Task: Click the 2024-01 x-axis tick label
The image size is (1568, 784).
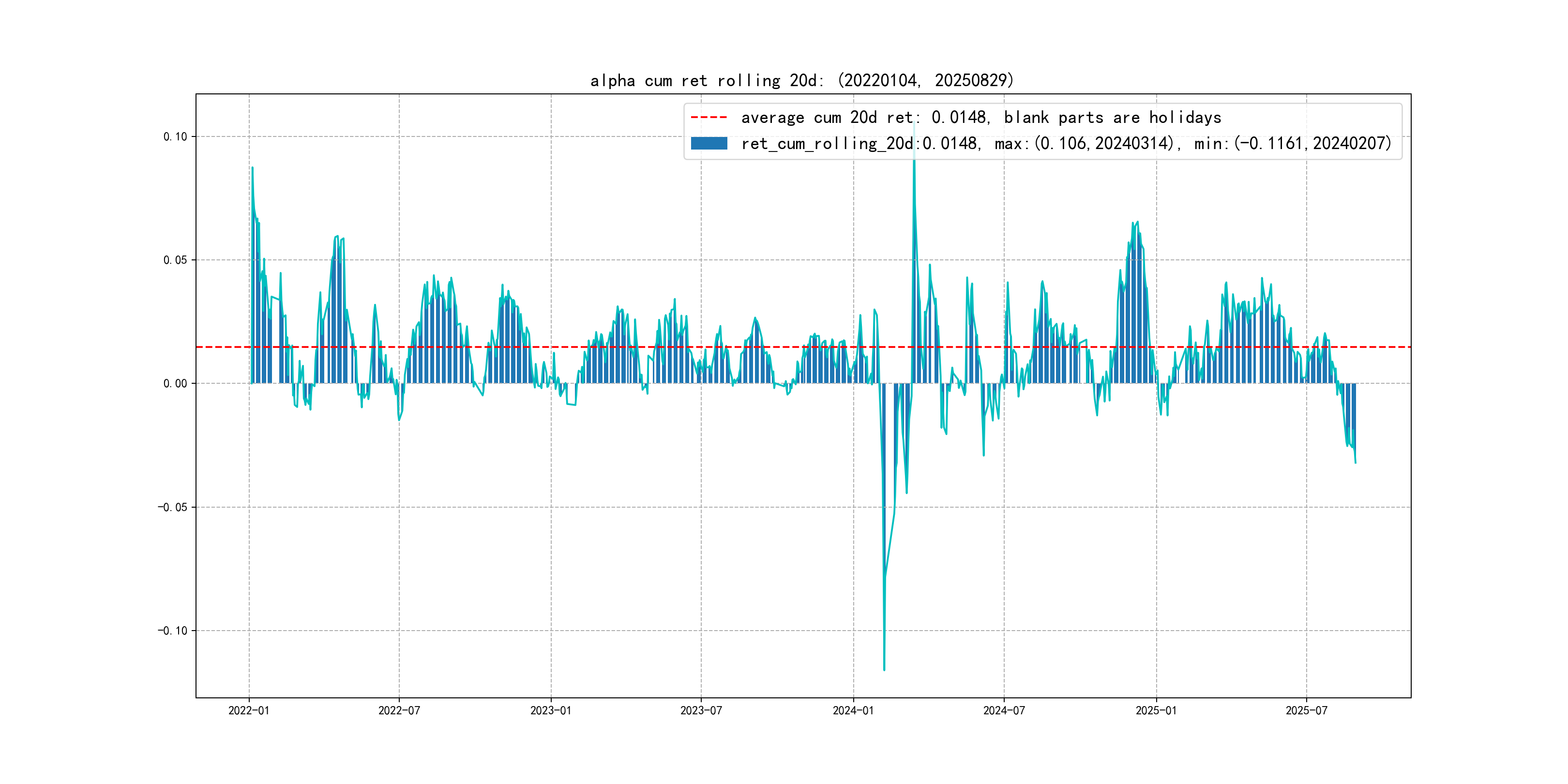Action: 853,710
